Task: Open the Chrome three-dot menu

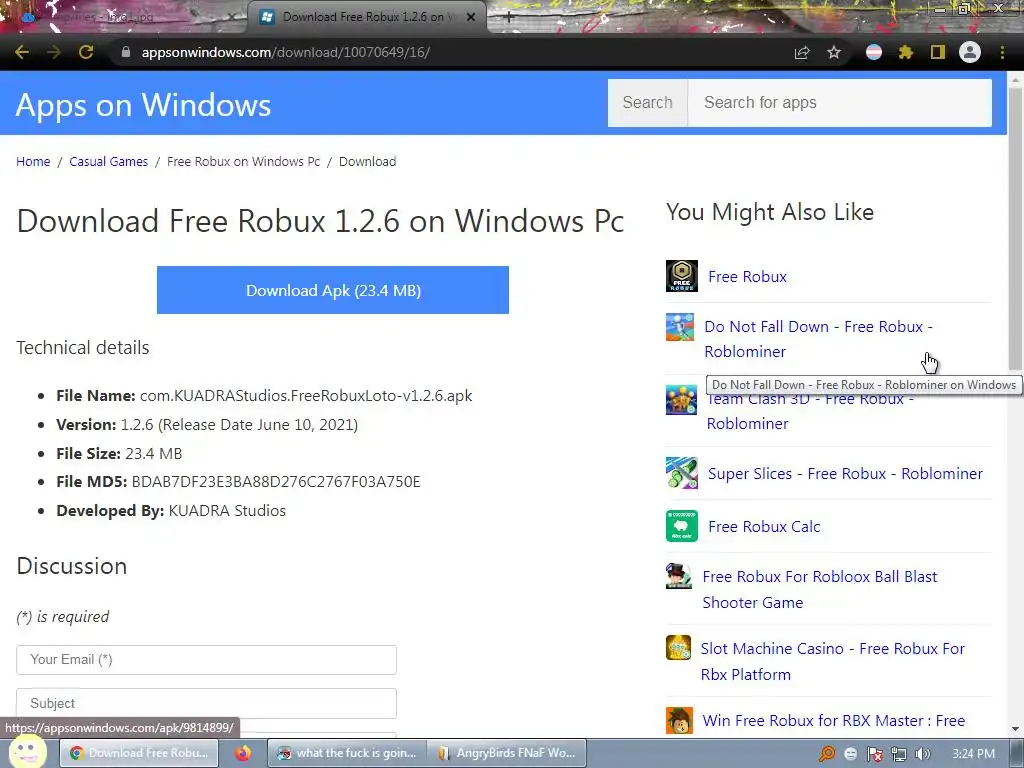Action: point(1002,52)
